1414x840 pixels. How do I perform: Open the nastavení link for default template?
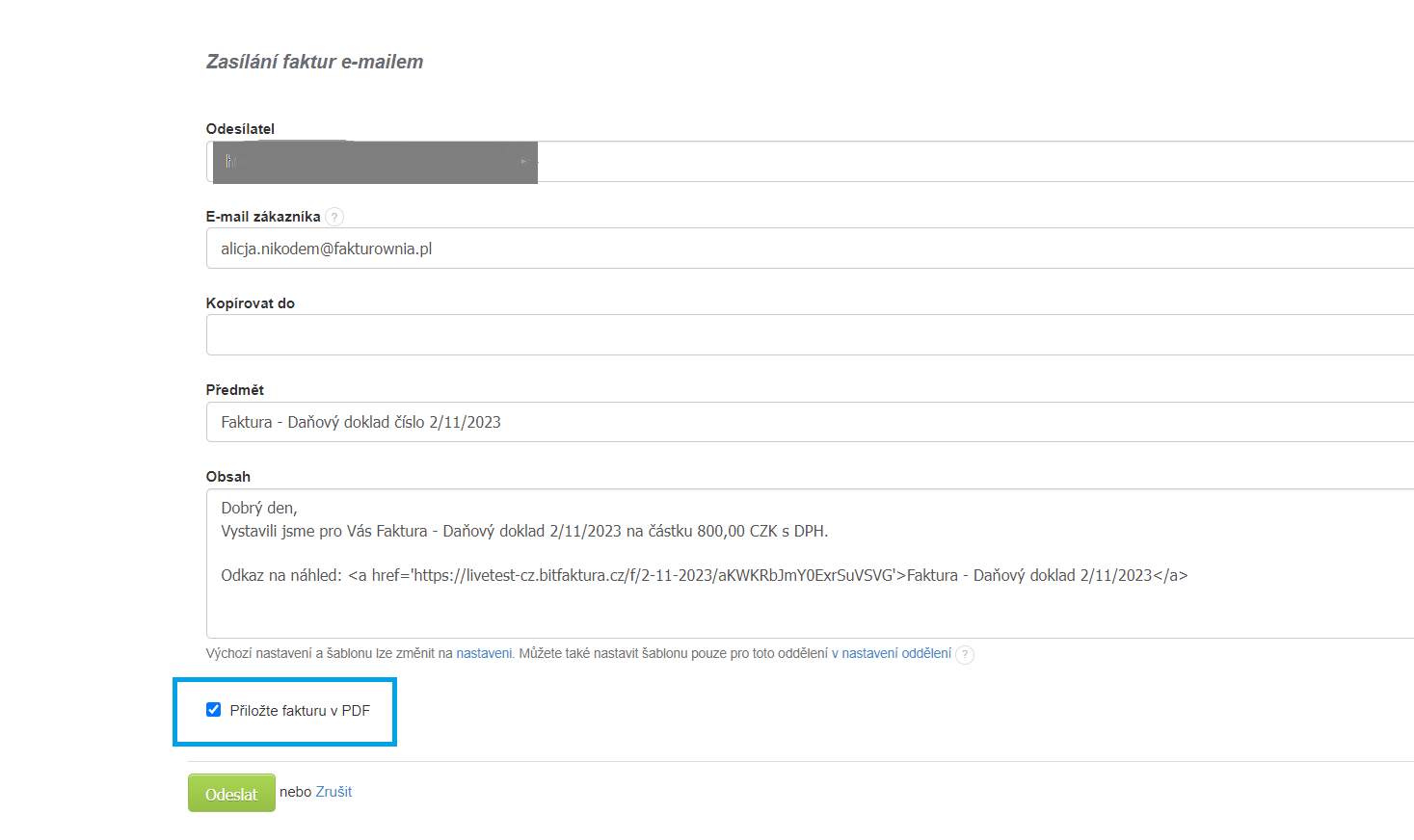click(484, 653)
